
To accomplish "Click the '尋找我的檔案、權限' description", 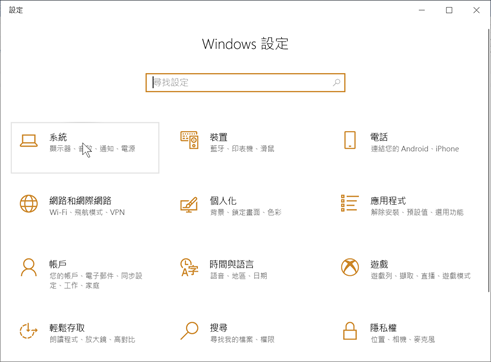I will pos(242,340).
